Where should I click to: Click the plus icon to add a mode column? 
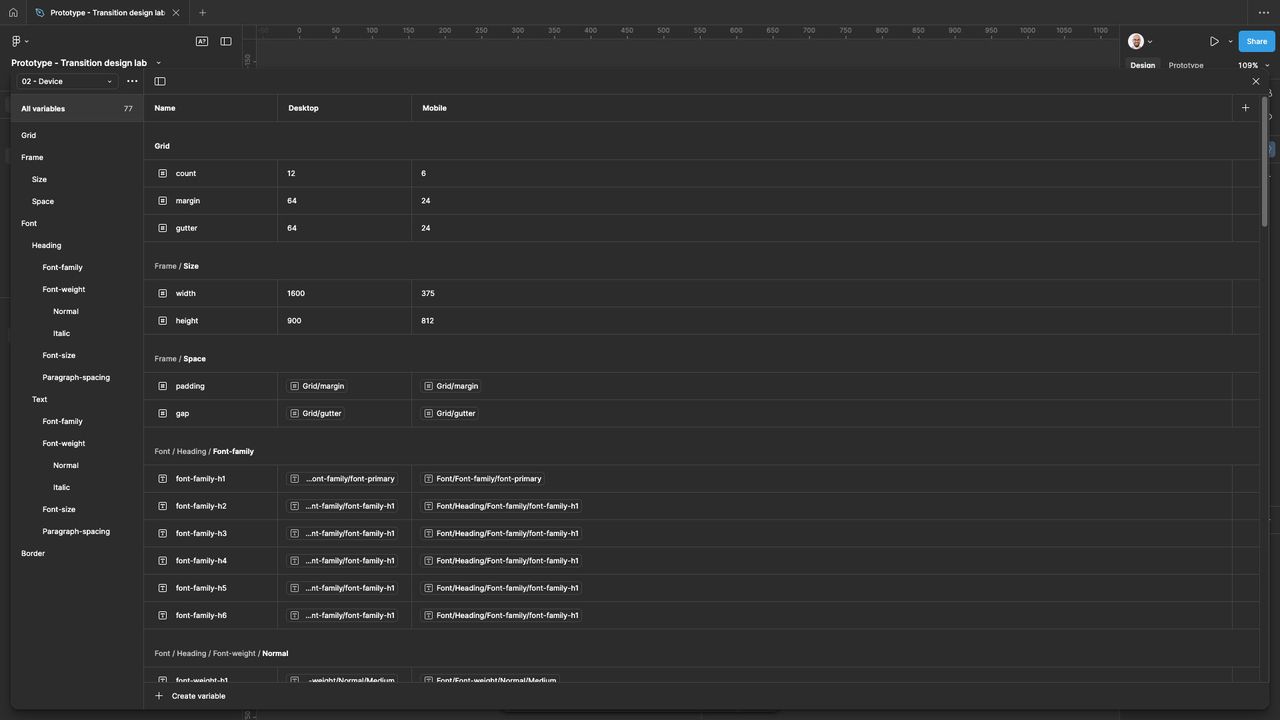coord(1245,108)
